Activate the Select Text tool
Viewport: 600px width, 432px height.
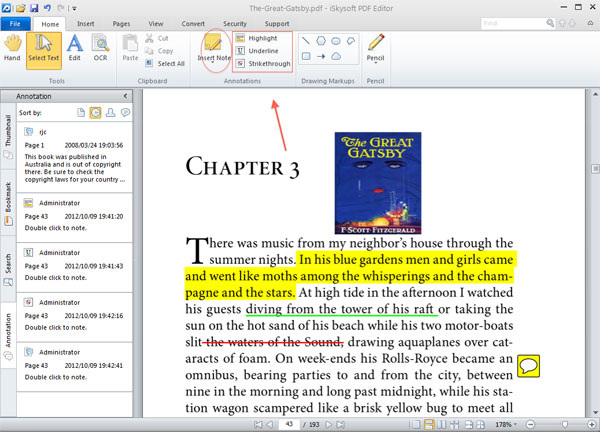[x=43, y=49]
